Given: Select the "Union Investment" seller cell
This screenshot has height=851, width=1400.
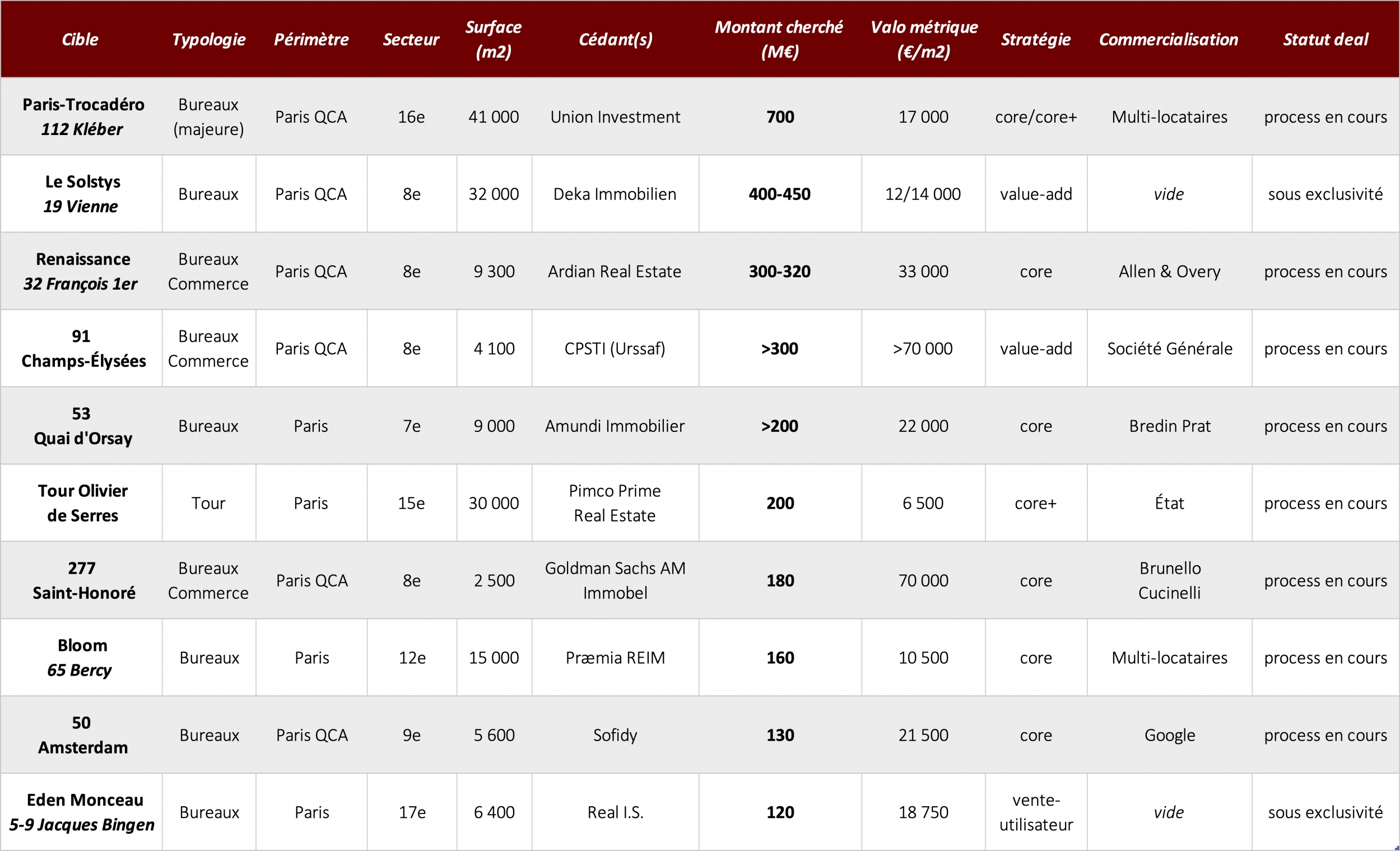Looking at the screenshot, I should coord(615,117).
